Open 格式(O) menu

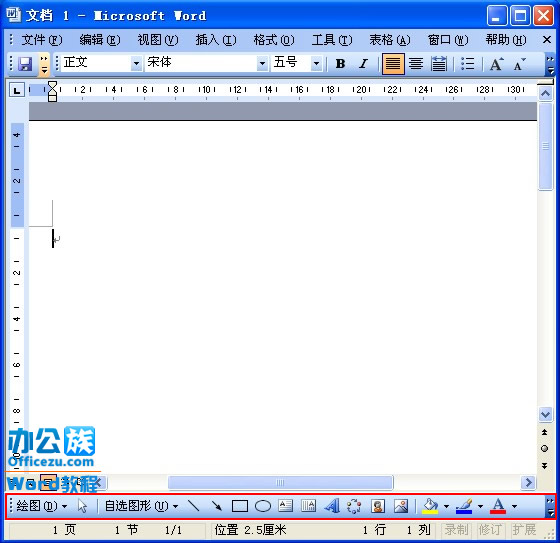coord(274,40)
